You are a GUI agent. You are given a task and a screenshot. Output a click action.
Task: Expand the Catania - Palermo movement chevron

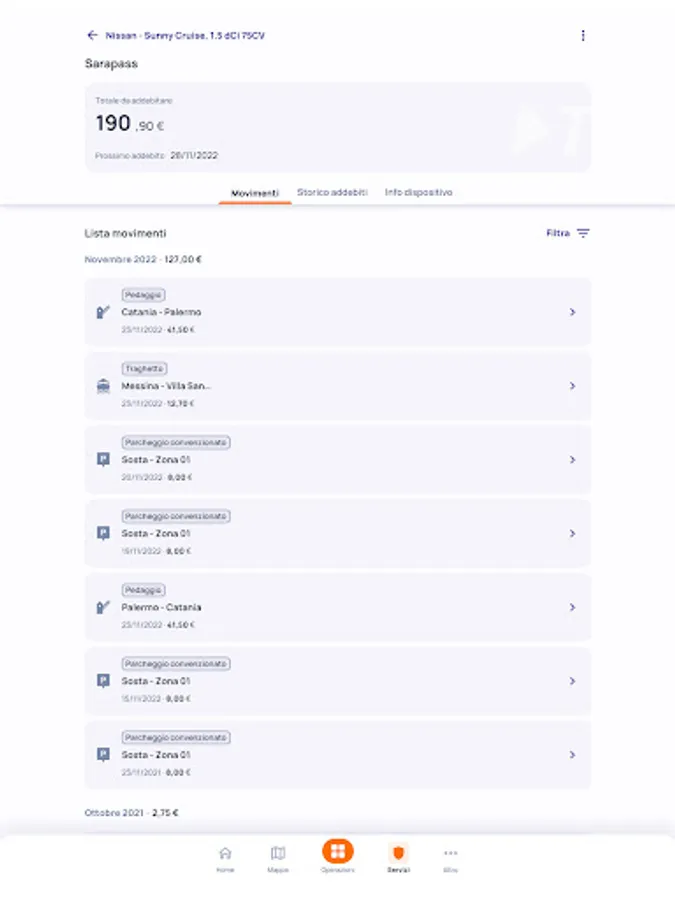tap(572, 312)
